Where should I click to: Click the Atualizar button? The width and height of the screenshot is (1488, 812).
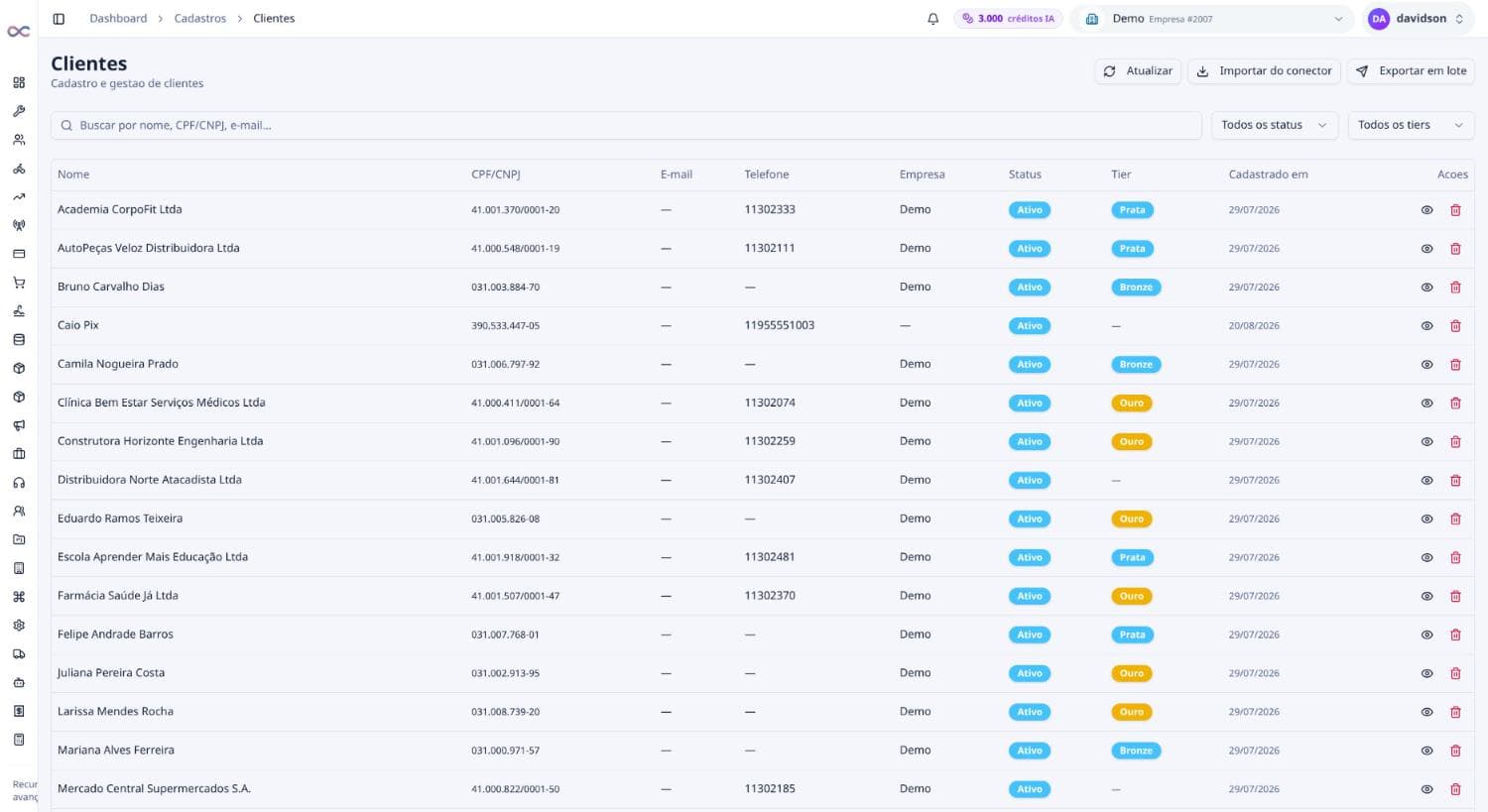pos(1138,71)
